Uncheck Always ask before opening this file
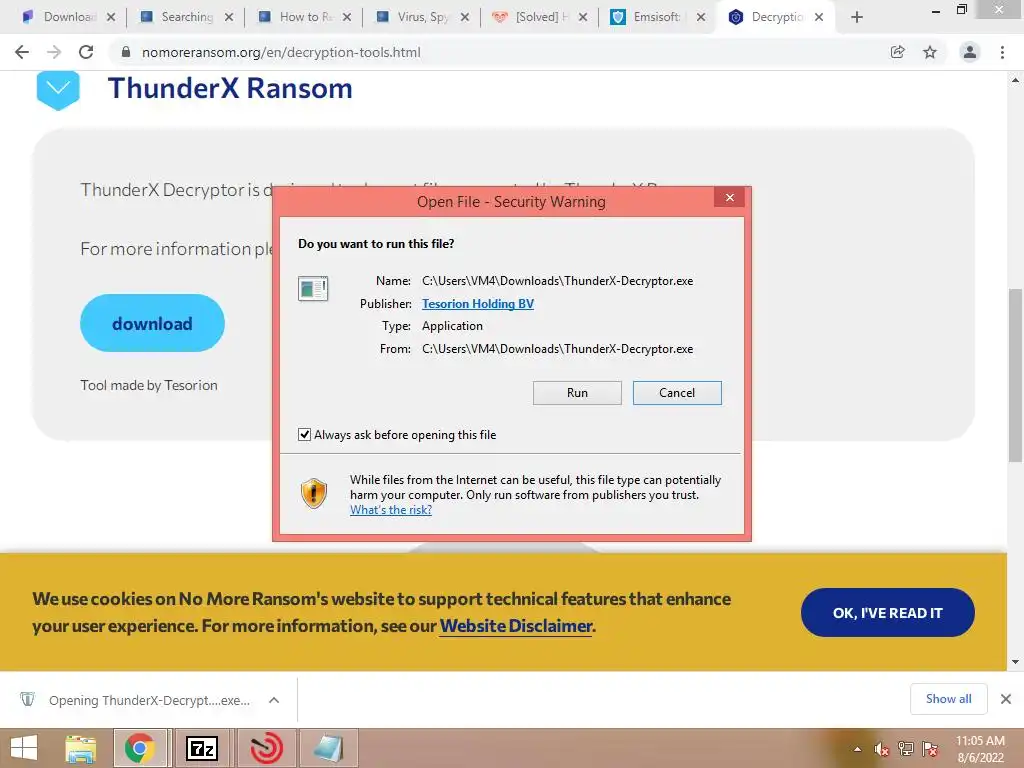Image resolution: width=1024 pixels, height=768 pixels. 304,434
